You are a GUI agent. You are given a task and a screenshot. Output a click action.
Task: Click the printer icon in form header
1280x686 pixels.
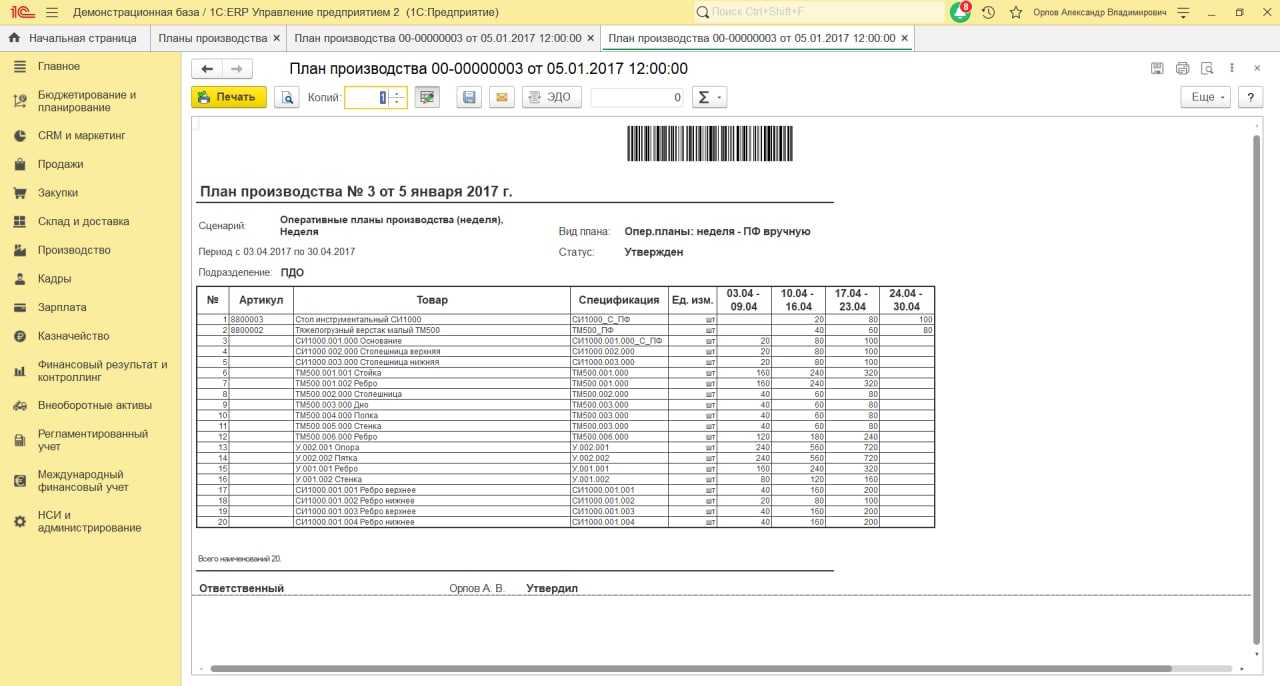[1182, 69]
